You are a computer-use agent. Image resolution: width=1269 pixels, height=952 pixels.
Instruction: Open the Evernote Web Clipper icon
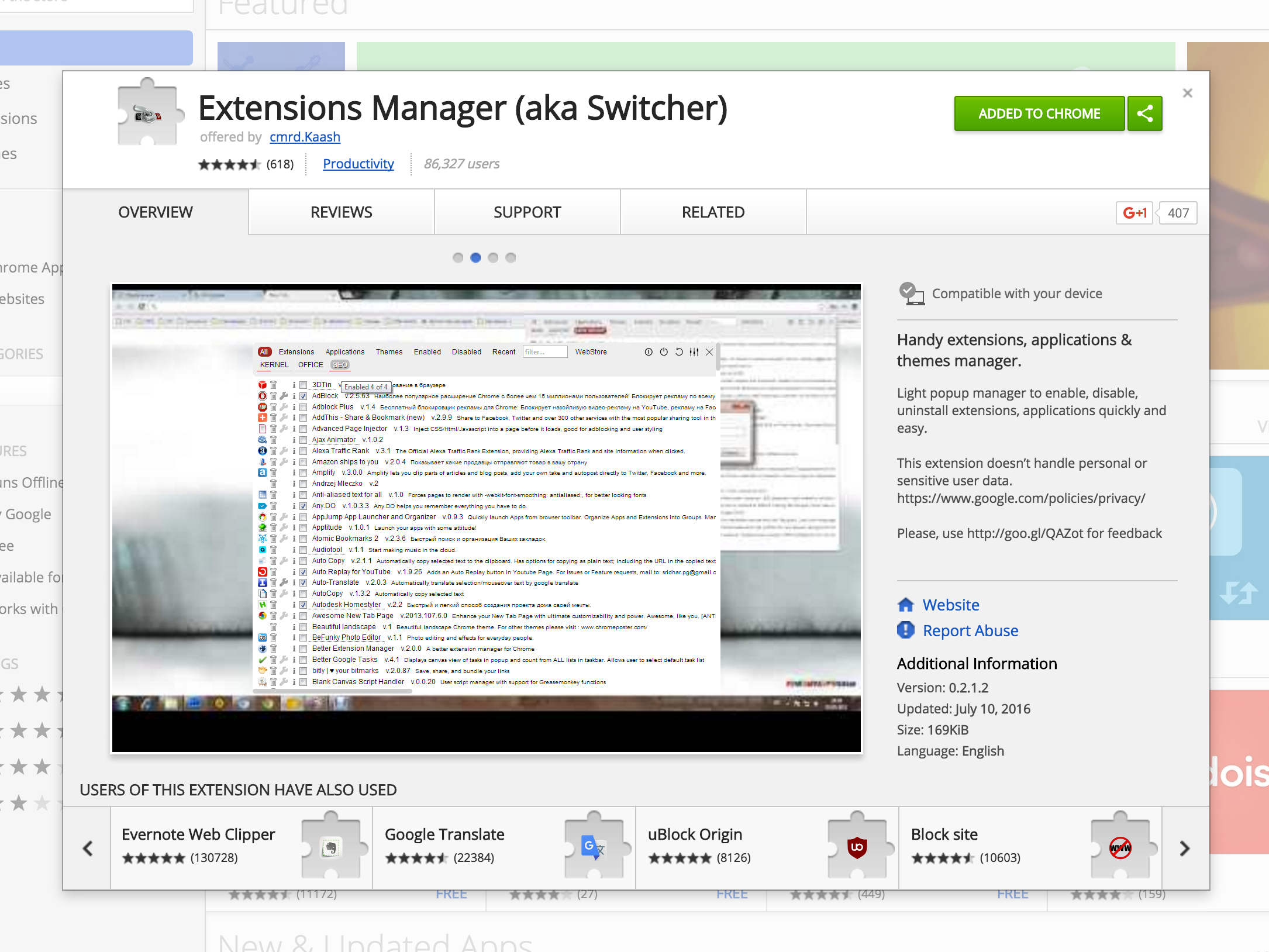click(x=330, y=847)
